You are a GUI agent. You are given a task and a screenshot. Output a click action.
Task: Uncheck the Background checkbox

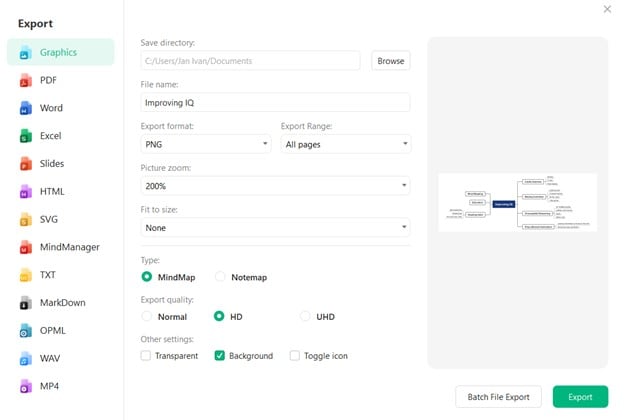220,356
